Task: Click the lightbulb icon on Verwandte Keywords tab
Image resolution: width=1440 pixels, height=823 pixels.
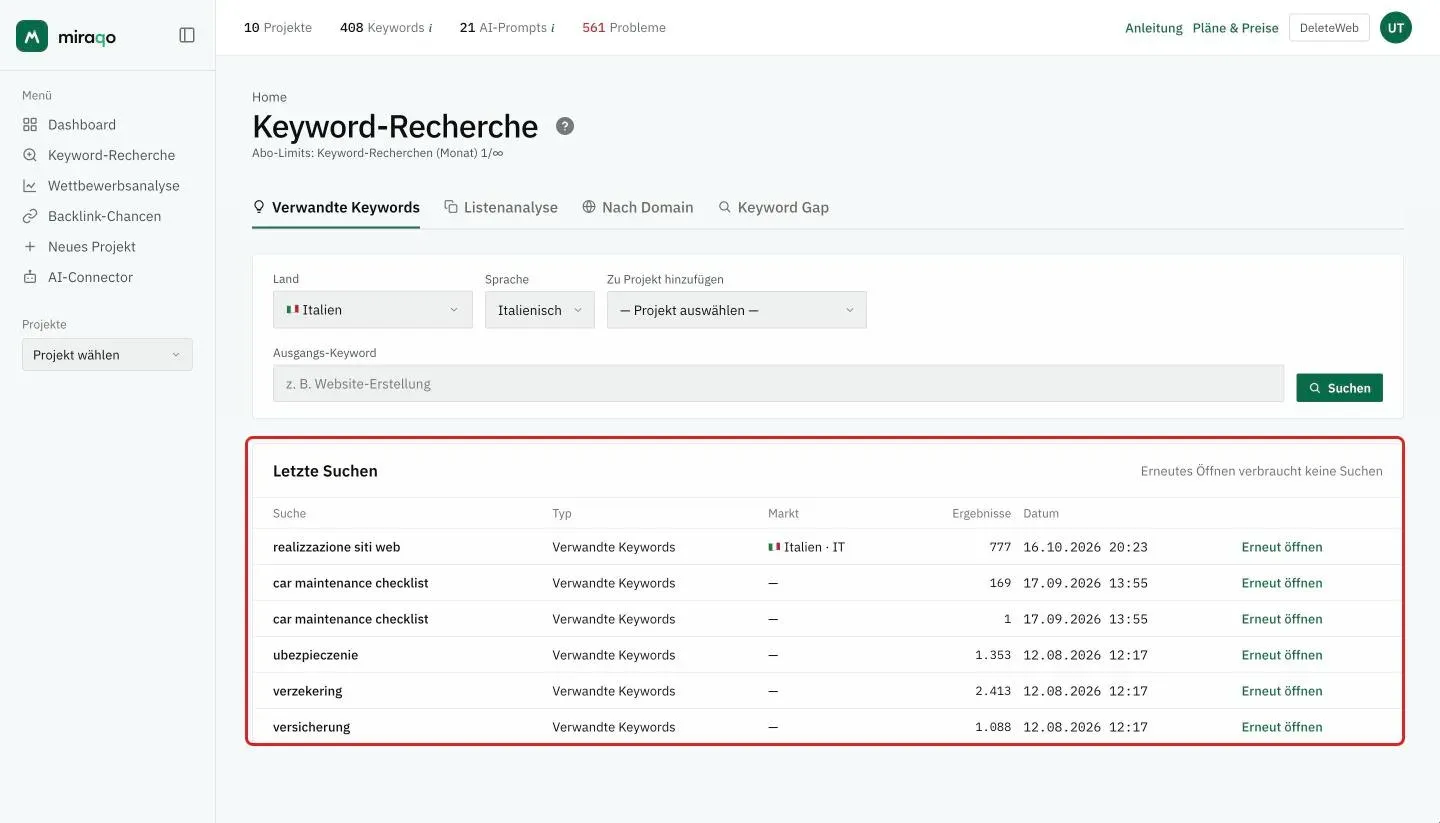Action: click(x=259, y=207)
